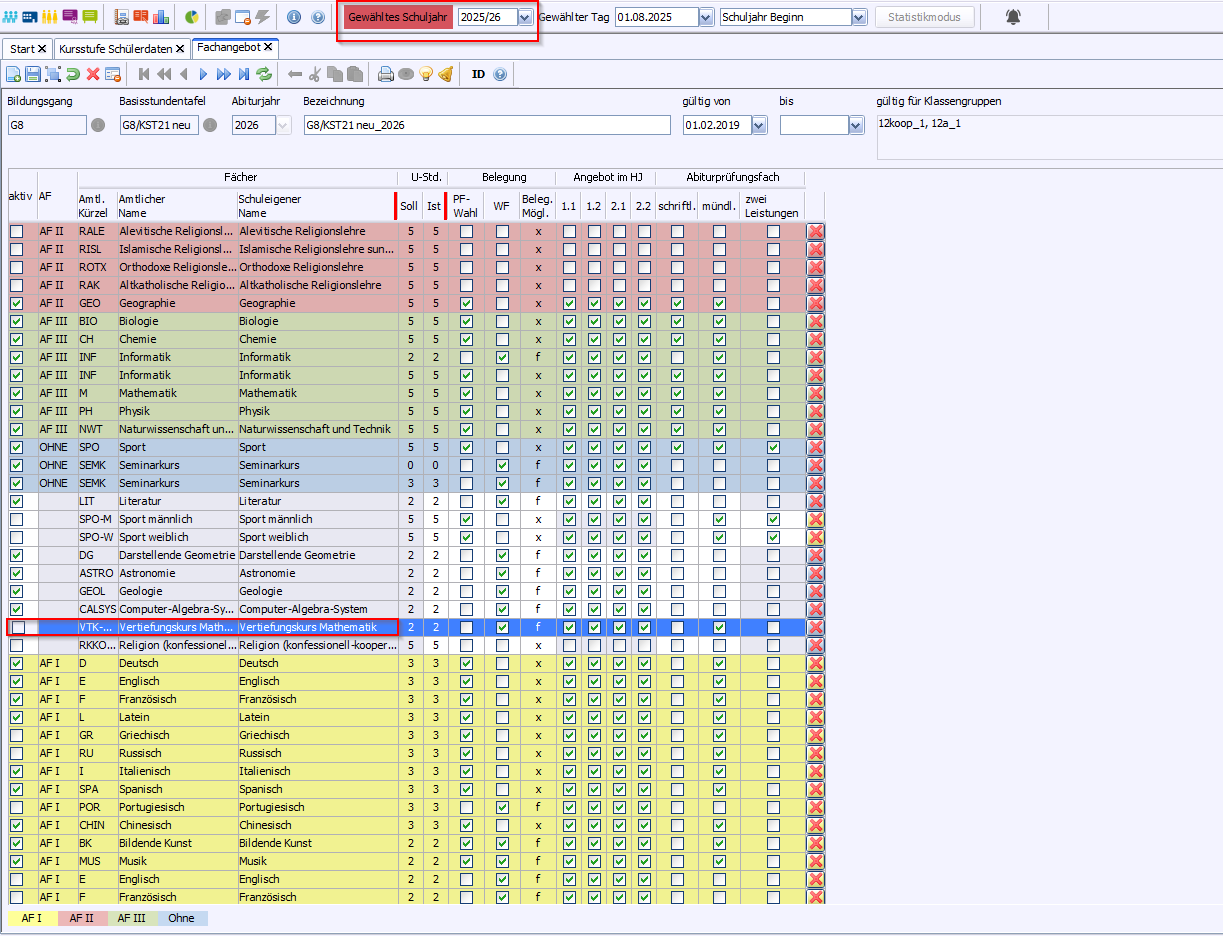1223x936 pixels.
Task: Click the lightbulb icon in the toolbar
Action: [426, 74]
